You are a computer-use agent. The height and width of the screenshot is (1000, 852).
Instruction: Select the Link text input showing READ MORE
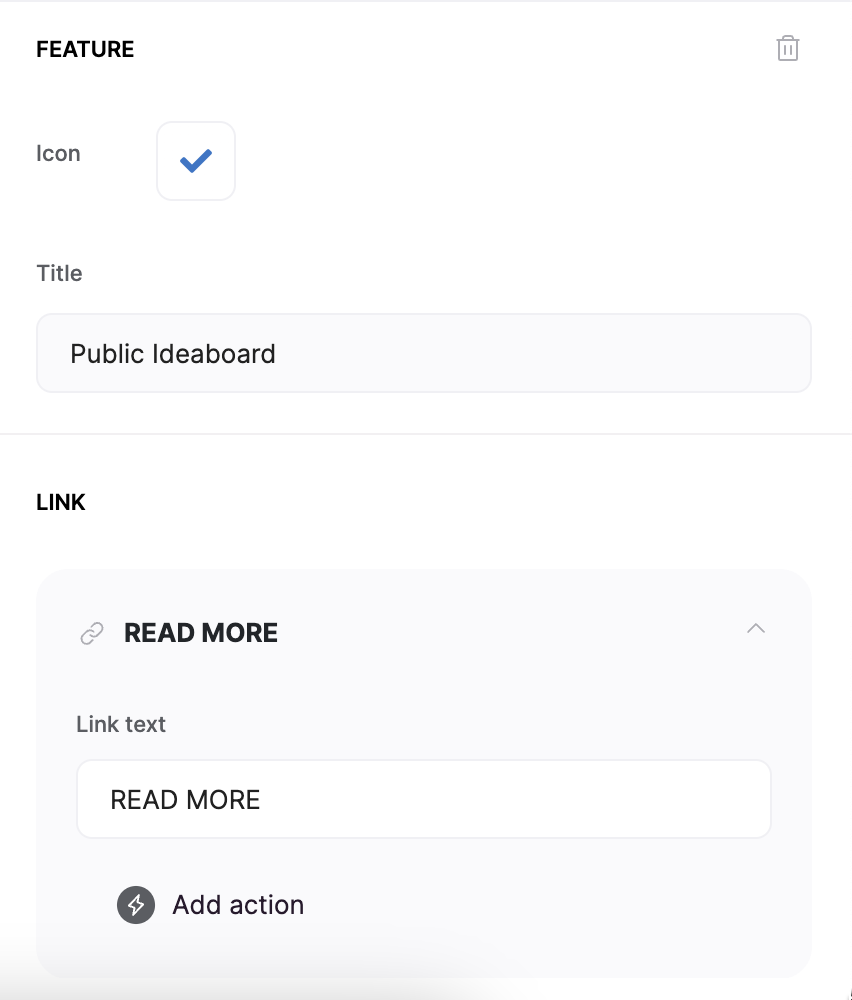click(423, 799)
